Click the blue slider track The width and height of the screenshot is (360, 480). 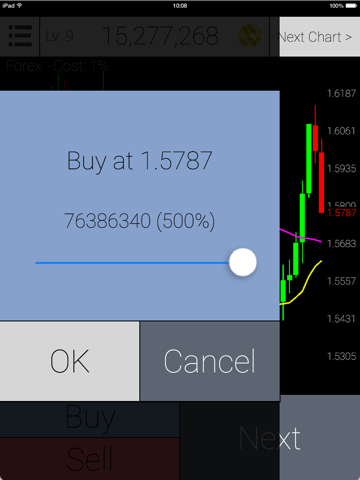click(x=132, y=263)
